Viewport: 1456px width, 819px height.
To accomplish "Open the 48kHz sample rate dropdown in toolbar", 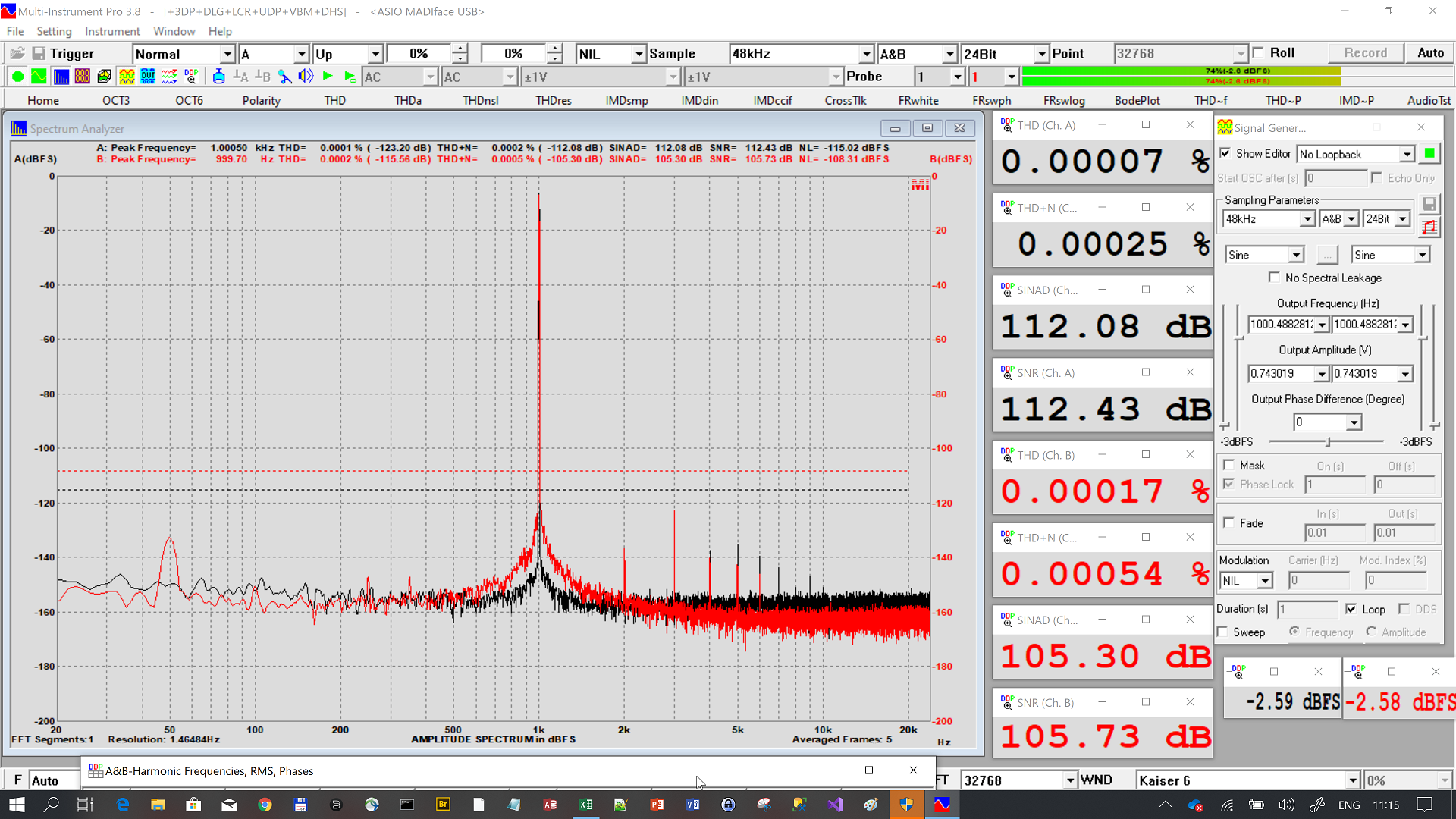I will (x=866, y=54).
